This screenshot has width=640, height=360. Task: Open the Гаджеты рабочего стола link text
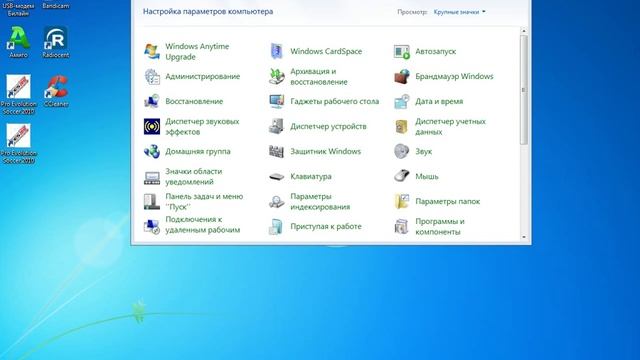click(335, 101)
